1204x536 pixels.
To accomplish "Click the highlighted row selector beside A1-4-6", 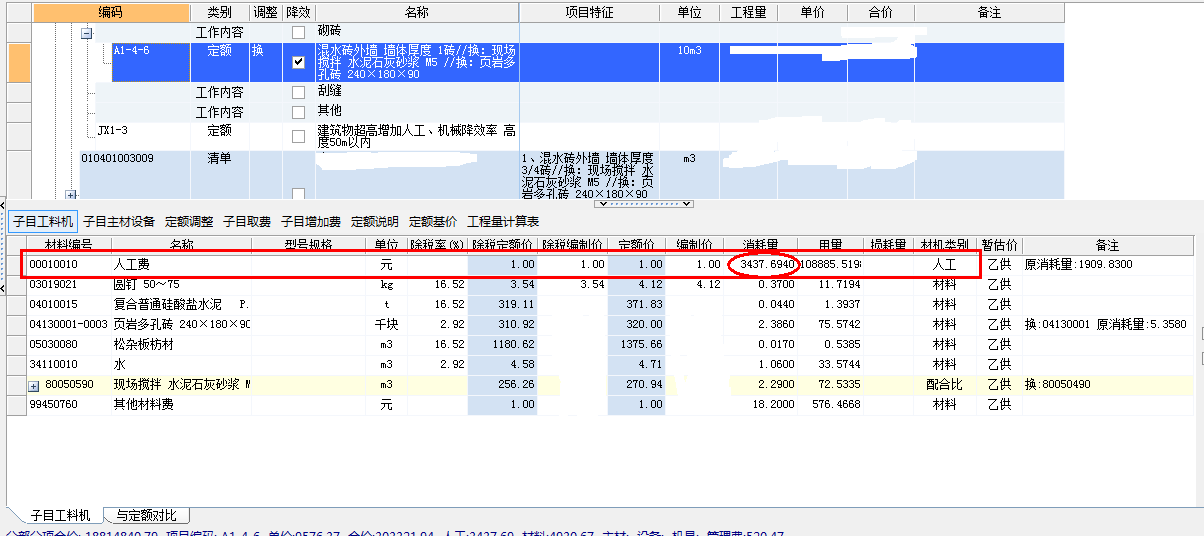I will pyautogui.click(x=19, y=62).
